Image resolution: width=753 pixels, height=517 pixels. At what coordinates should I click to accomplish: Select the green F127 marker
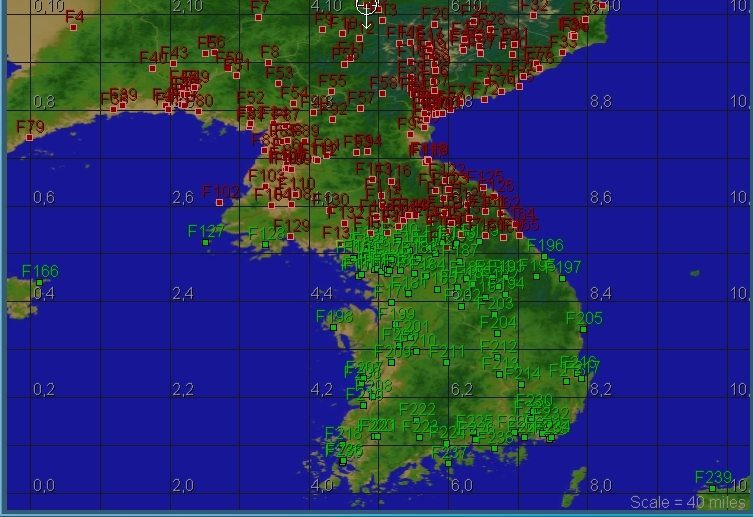point(206,242)
